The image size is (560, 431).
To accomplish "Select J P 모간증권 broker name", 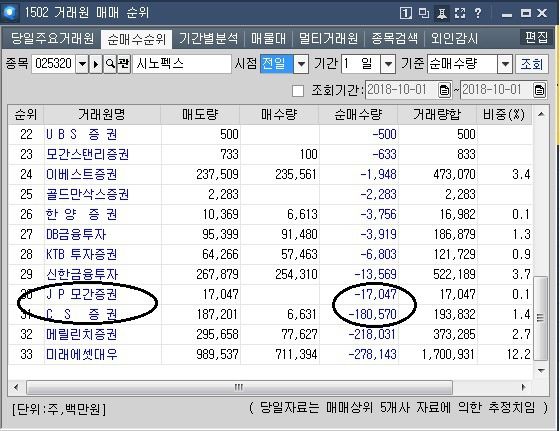I will coord(81,295).
